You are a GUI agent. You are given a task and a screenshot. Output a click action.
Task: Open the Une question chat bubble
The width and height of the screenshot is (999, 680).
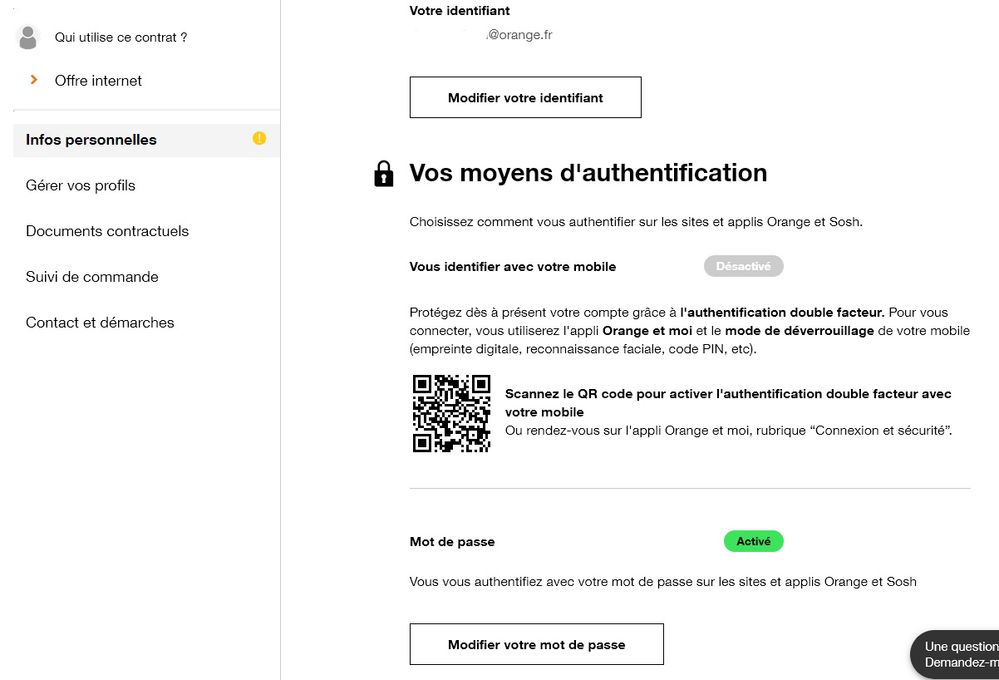click(x=955, y=655)
